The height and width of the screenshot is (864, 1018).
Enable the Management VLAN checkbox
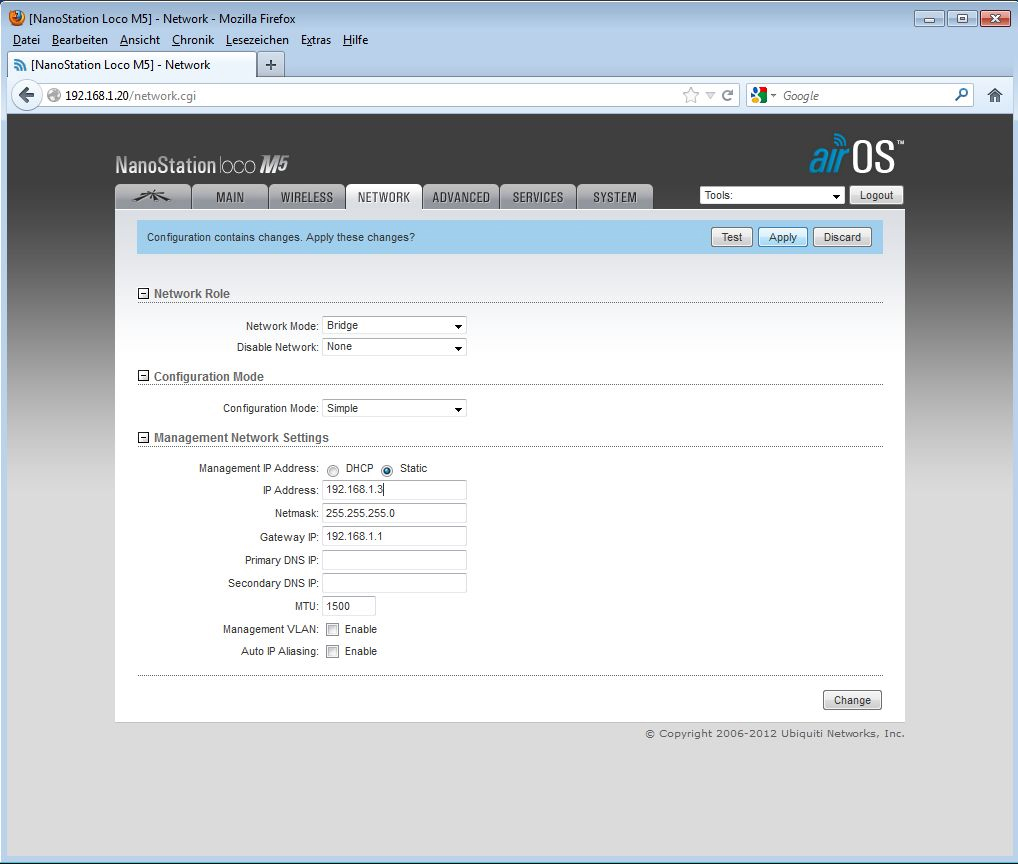[332, 629]
